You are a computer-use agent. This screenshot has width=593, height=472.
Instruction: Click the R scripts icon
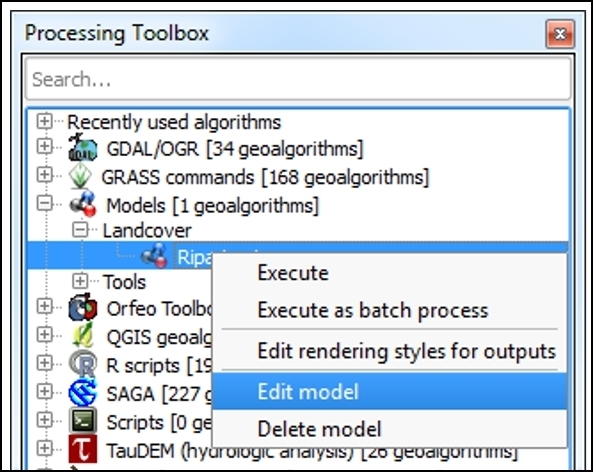(83, 364)
